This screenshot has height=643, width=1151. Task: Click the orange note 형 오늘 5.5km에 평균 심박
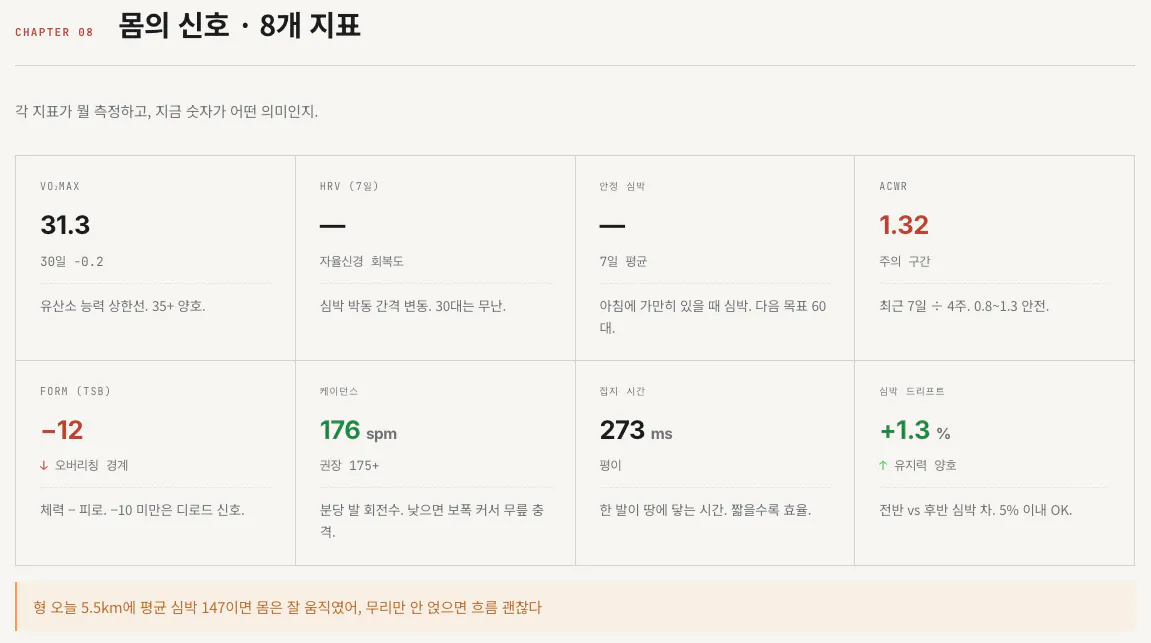point(287,608)
